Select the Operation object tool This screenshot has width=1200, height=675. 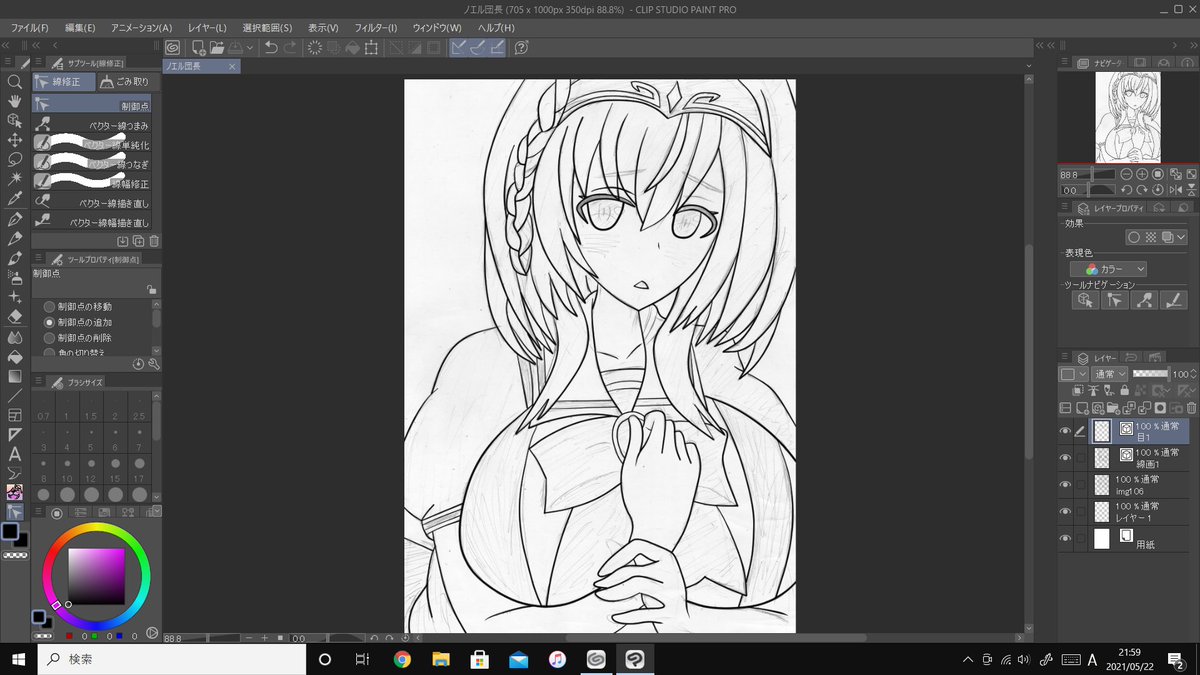[x=15, y=121]
